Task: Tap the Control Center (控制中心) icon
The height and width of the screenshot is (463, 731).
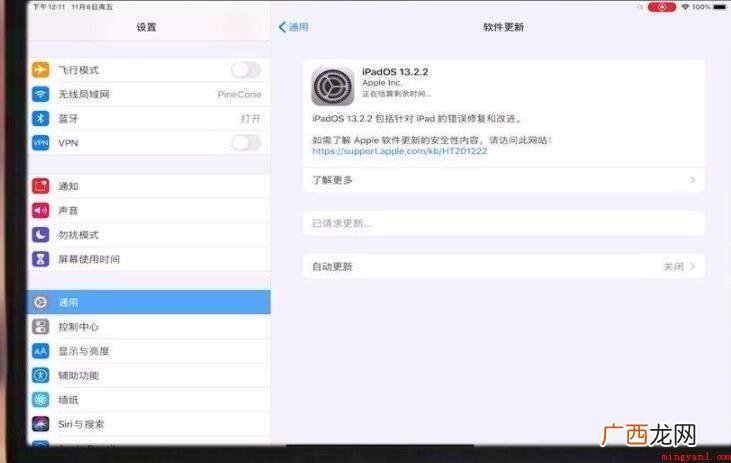Action: (41, 326)
